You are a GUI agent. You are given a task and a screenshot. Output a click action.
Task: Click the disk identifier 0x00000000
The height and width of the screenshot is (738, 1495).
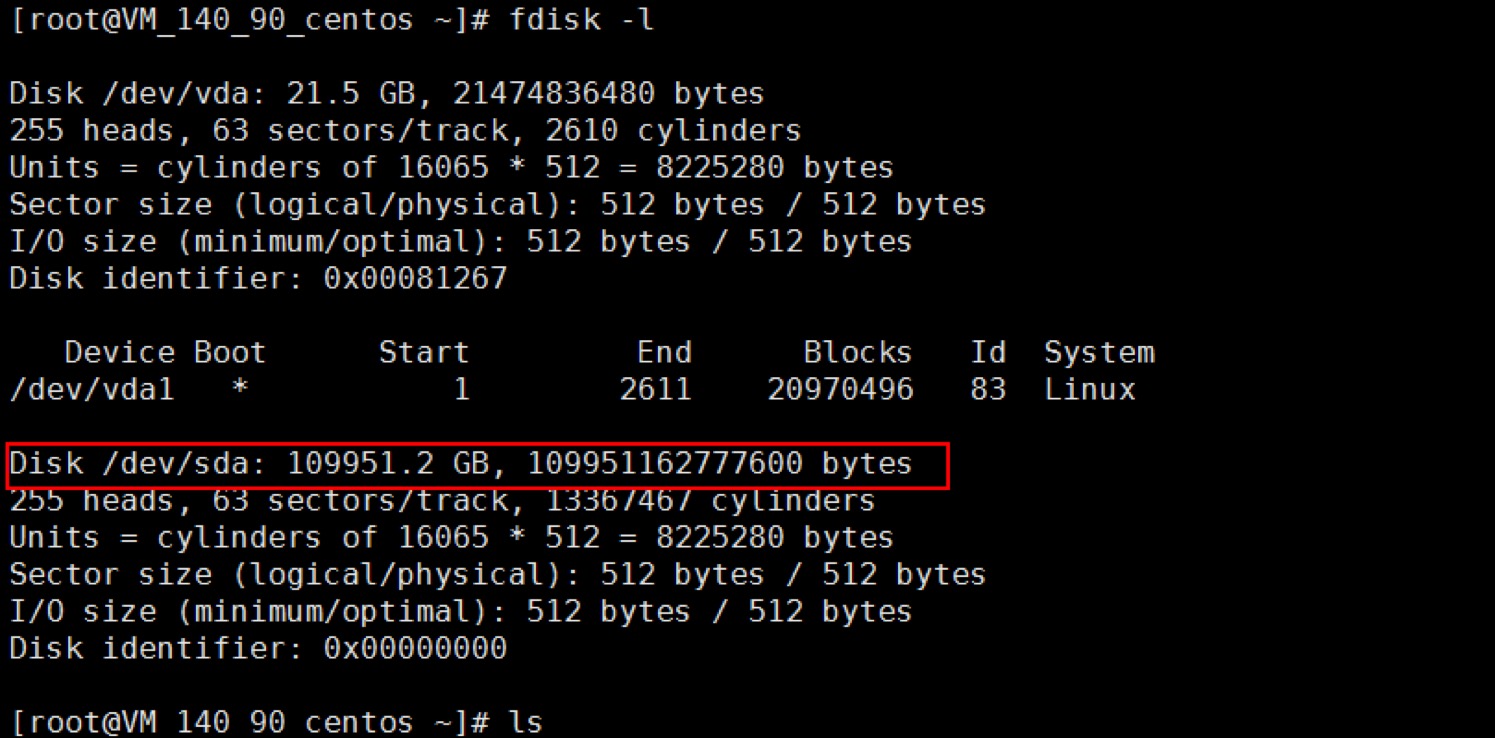415,648
